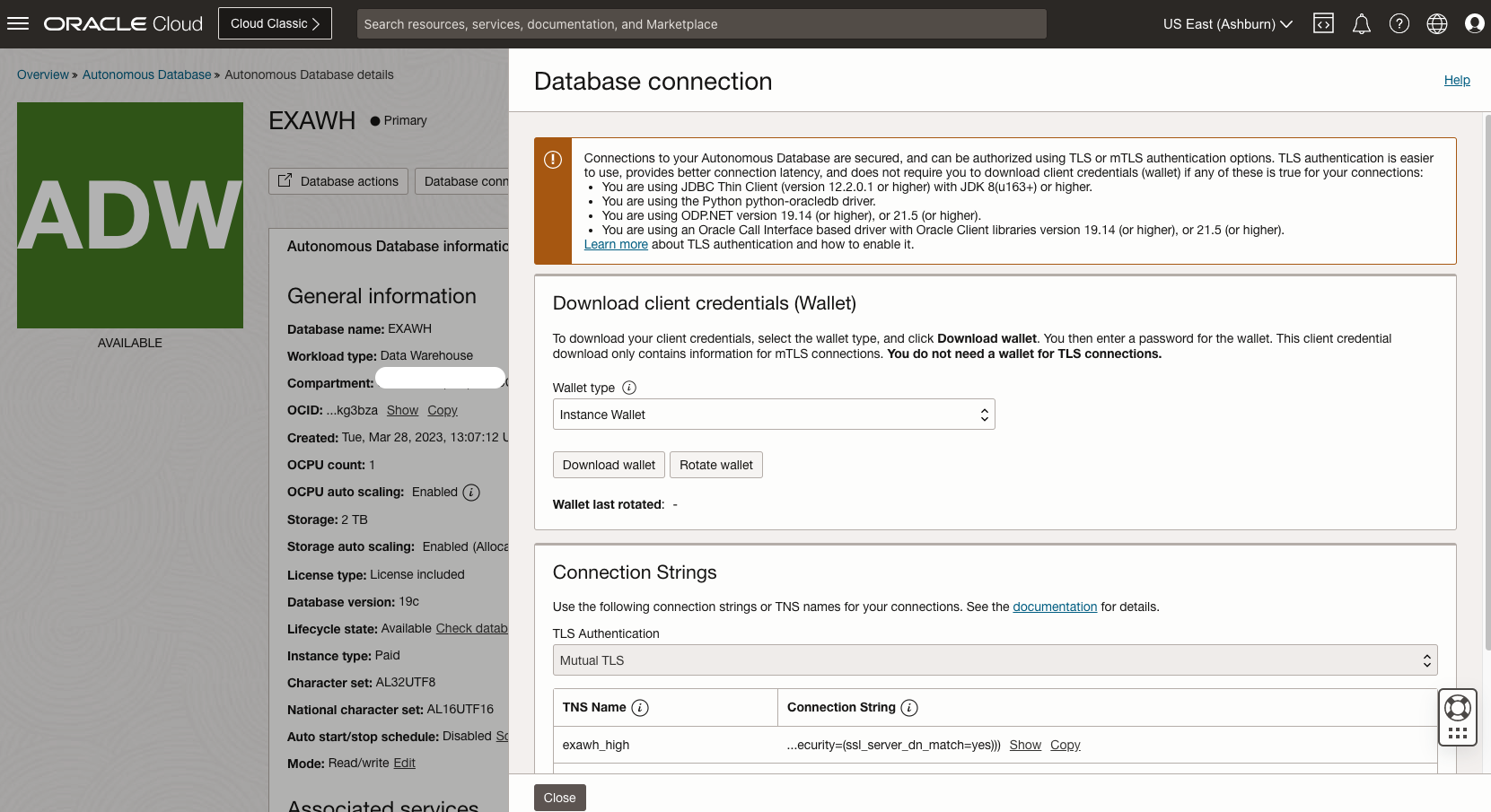Click the 'Wallet last rotated' label
Screen dimensions: 1491x812
click(607, 504)
